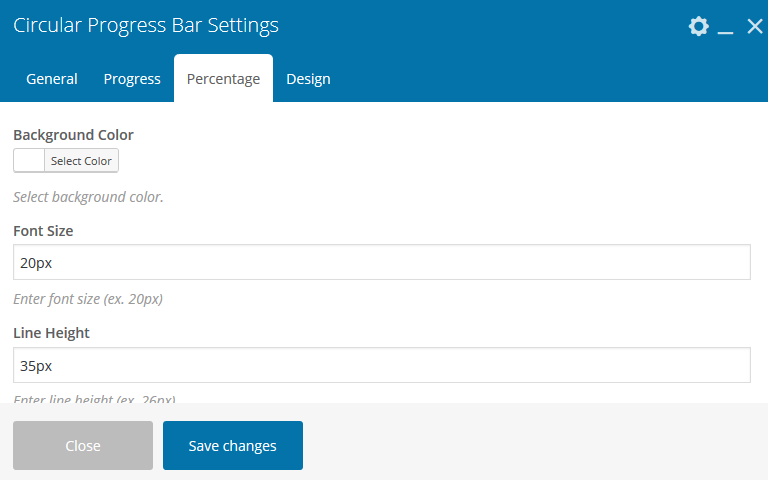768x480 pixels.
Task: Click the Line Height label
Action: [x=51, y=333]
